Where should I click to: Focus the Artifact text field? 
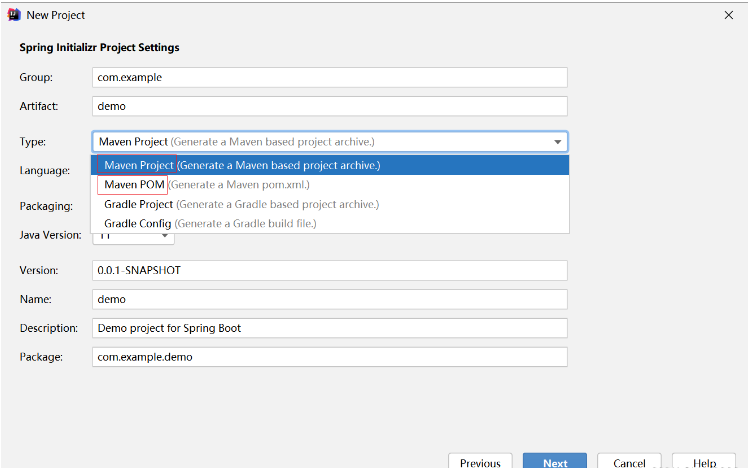[x=330, y=106]
